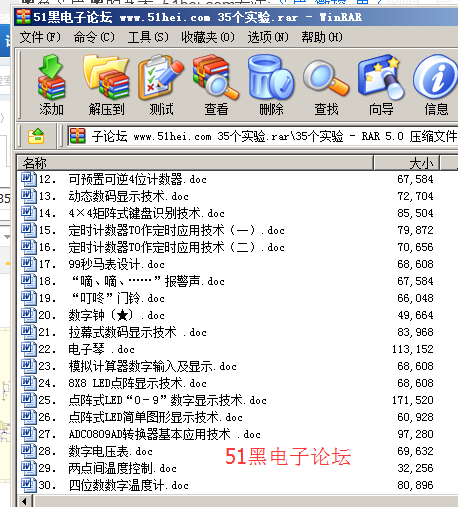Select file 17. 99秒马表设计.doc
Image resolution: width=458 pixels, height=507 pixels.
point(92,264)
